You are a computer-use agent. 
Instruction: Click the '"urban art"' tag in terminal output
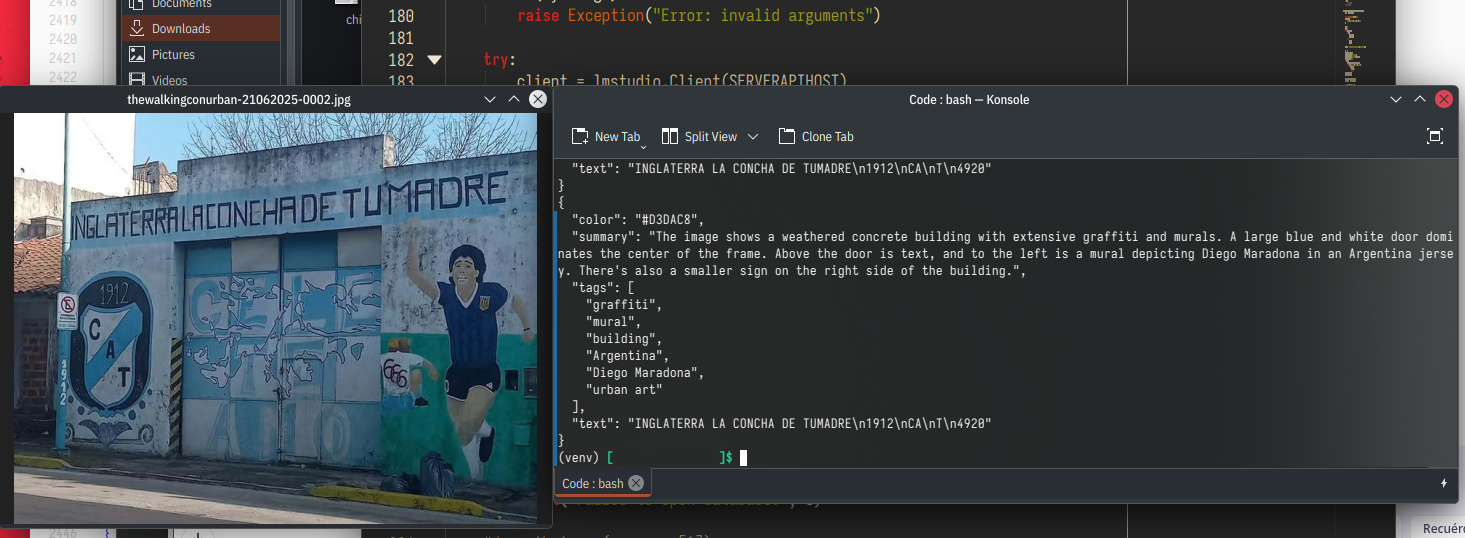click(x=624, y=390)
